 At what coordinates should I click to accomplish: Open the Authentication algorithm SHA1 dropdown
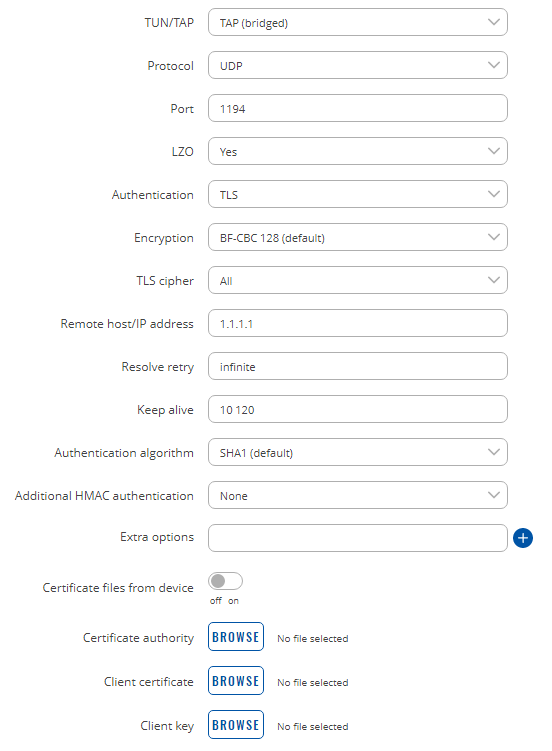click(358, 452)
